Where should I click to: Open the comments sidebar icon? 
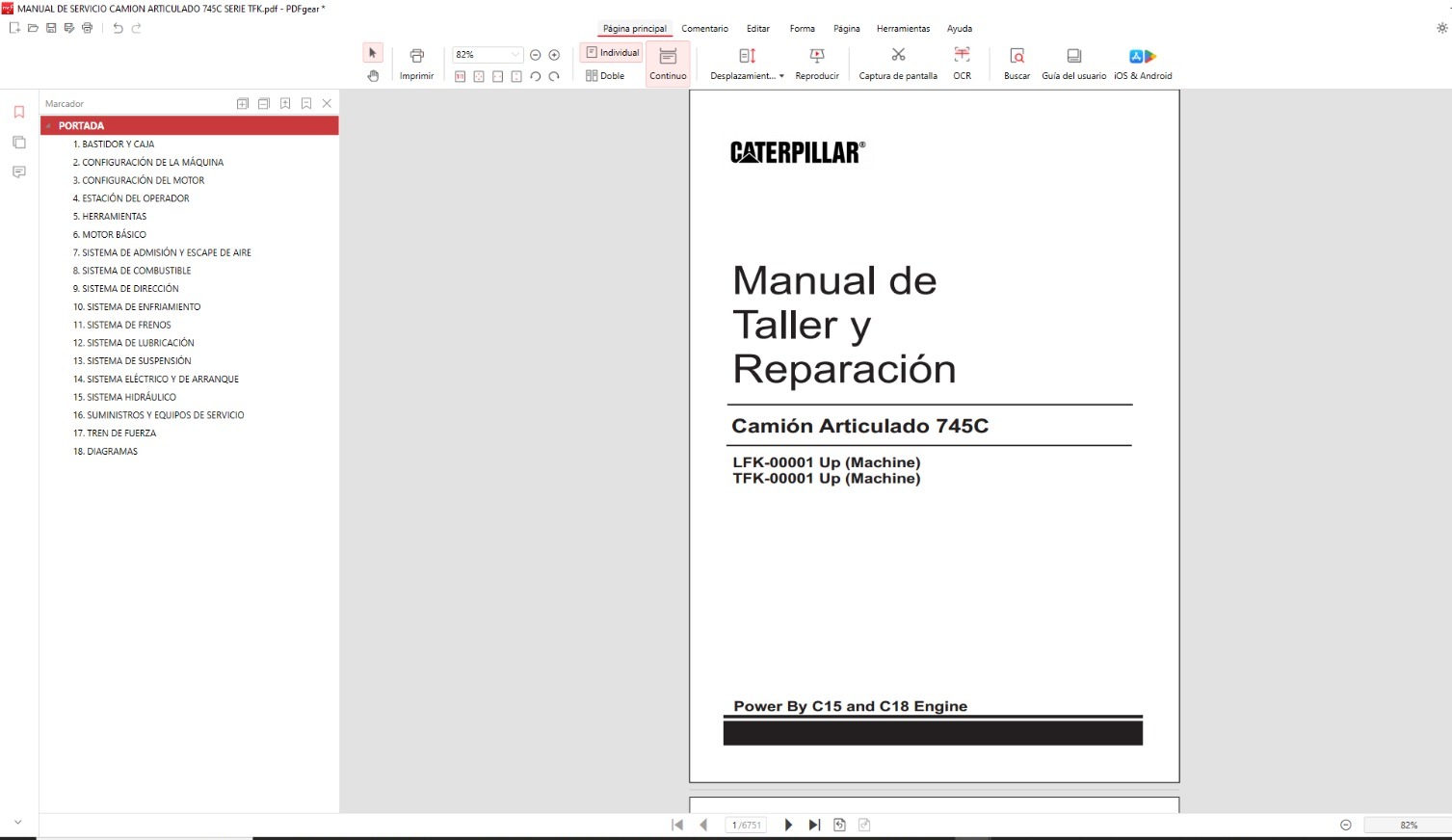[18, 172]
